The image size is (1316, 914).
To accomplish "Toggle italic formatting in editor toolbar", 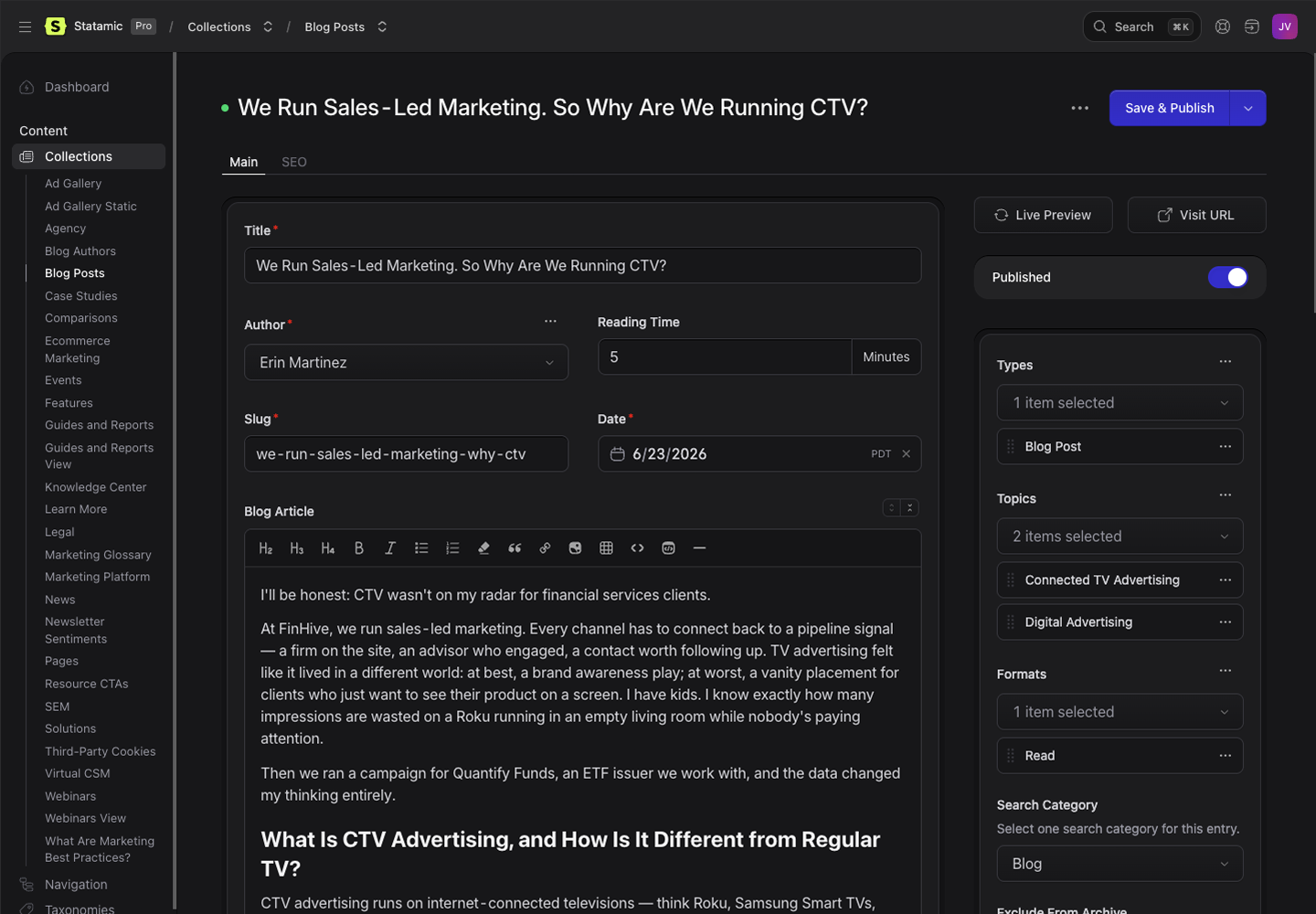I will [390, 548].
